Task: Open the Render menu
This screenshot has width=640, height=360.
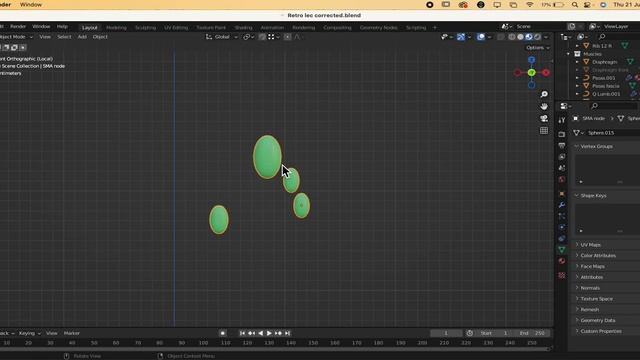Action: click(18, 27)
